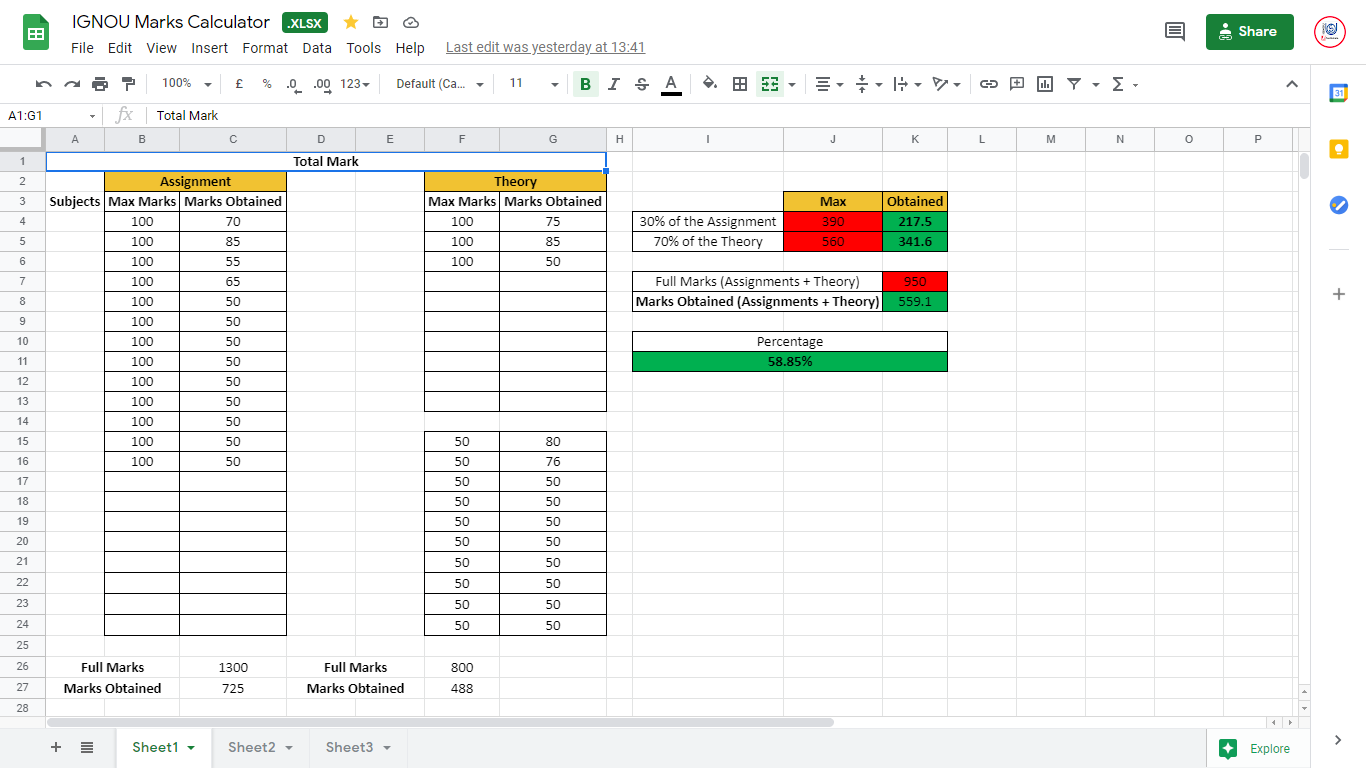The height and width of the screenshot is (768, 1366).
Task: Open Calendar side panel
Action: [x=1338, y=93]
